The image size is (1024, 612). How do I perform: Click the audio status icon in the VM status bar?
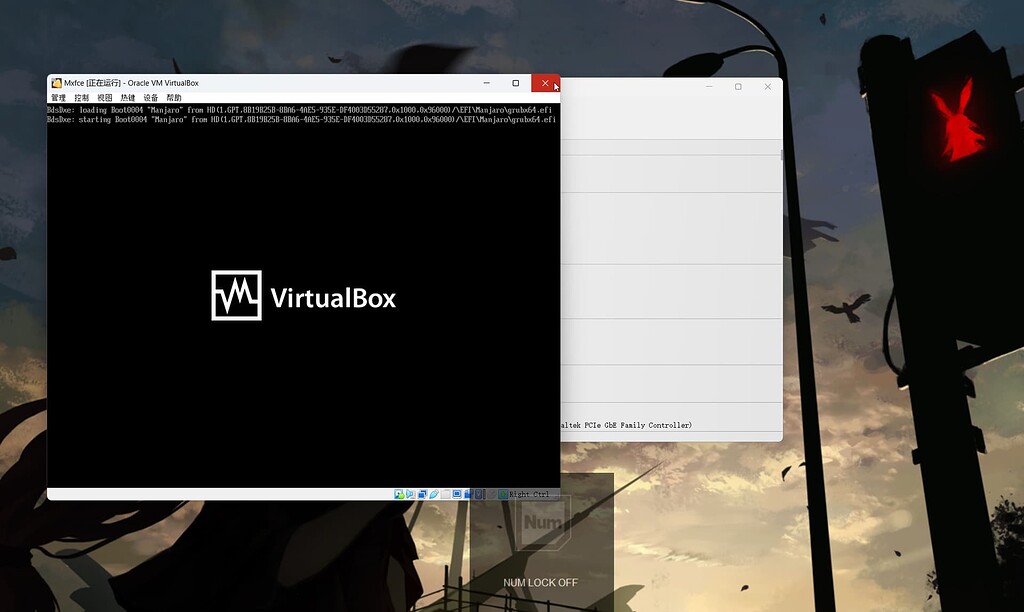409,493
